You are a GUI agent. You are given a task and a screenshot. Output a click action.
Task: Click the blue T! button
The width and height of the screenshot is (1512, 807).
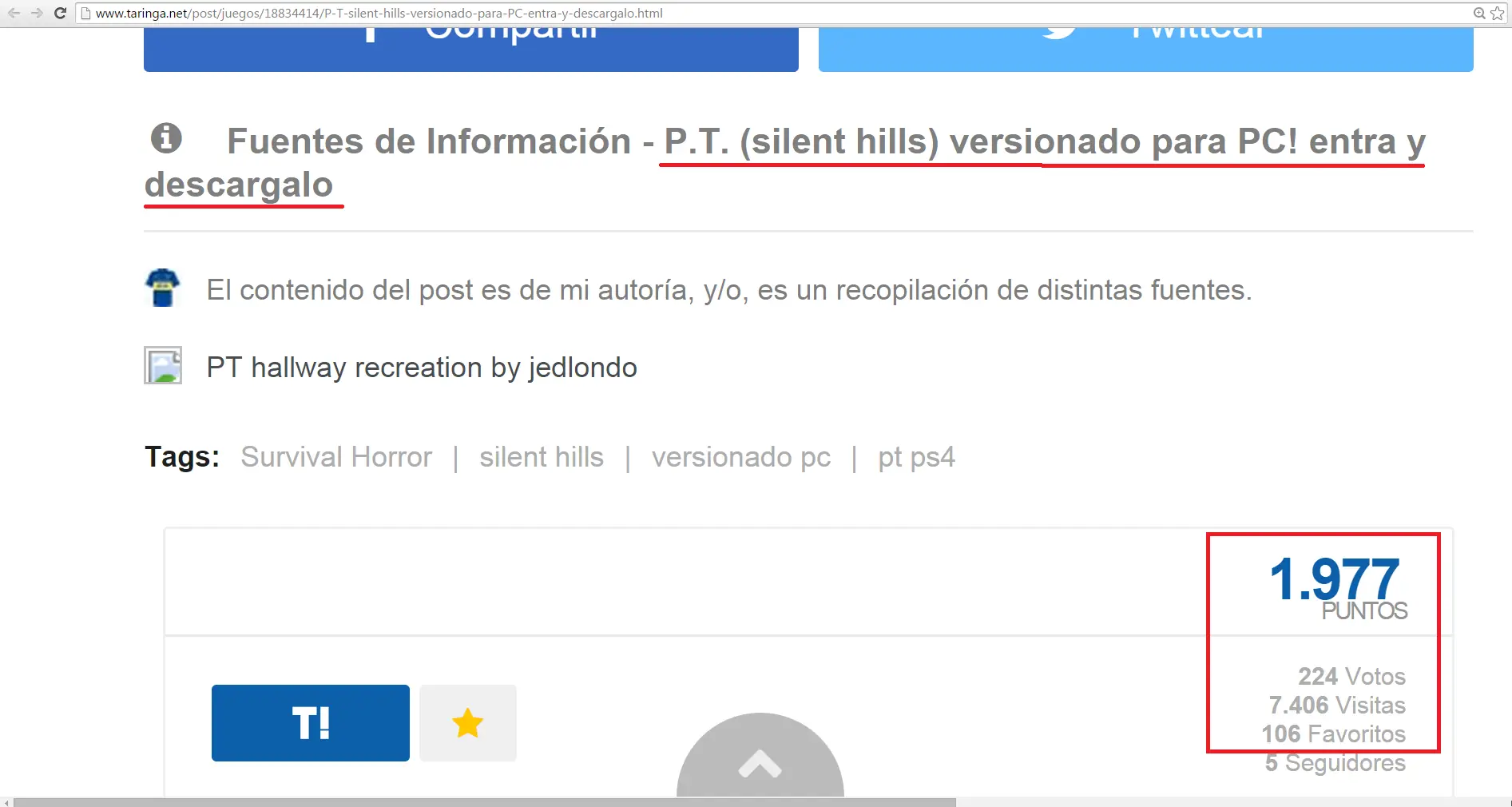pyautogui.click(x=311, y=723)
